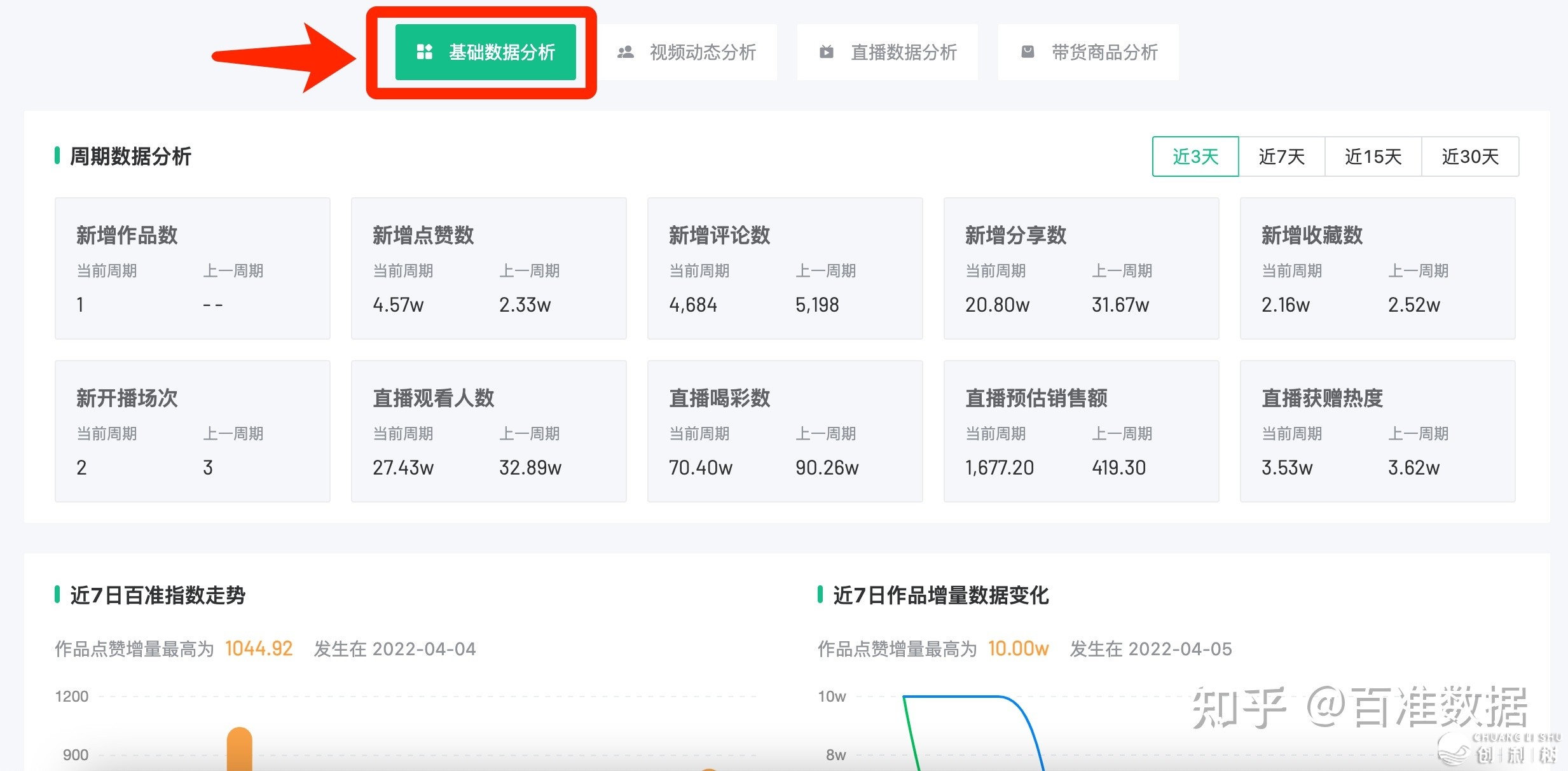Click the 新增作品数 card title
Viewport: 1568px width, 771px height.
[x=127, y=235]
